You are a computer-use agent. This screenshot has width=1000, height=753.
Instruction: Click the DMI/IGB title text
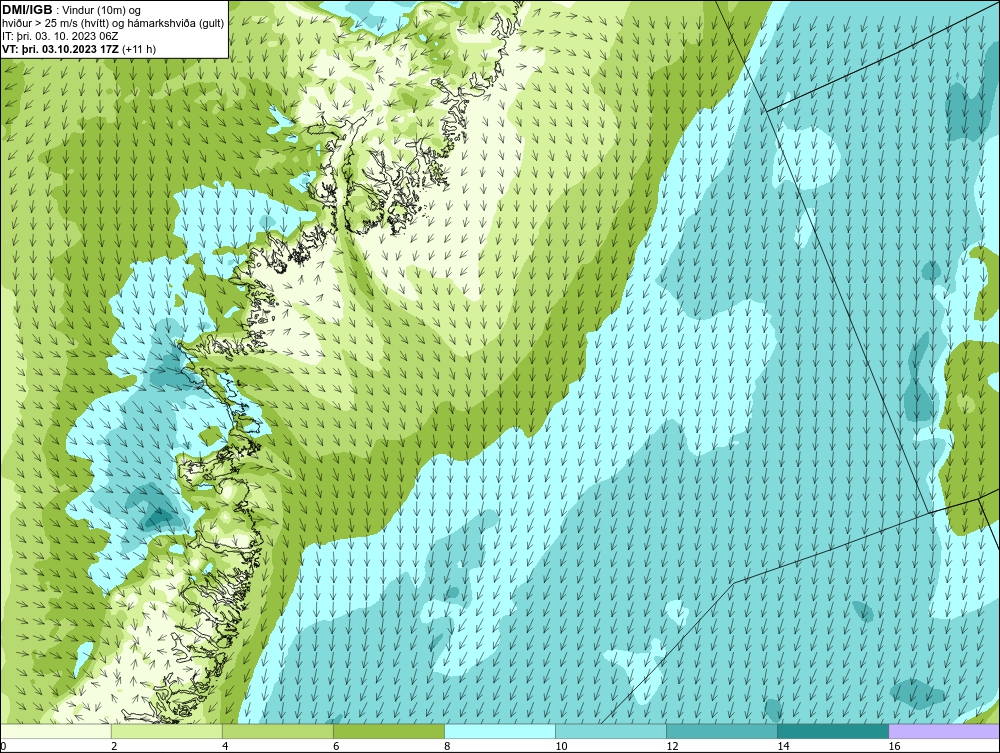(x=27, y=10)
